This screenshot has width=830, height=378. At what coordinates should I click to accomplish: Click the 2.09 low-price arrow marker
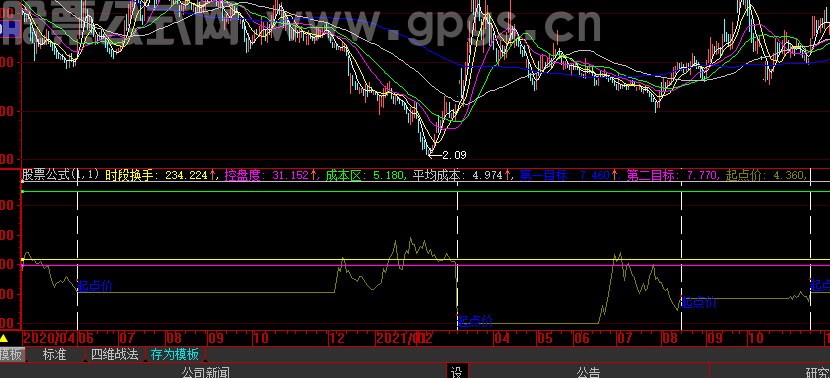(448, 155)
